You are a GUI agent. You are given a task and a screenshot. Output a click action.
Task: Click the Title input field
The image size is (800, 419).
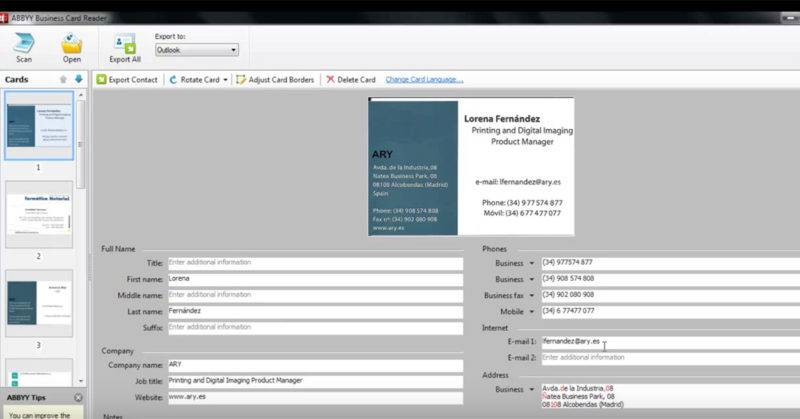coord(315,263)
